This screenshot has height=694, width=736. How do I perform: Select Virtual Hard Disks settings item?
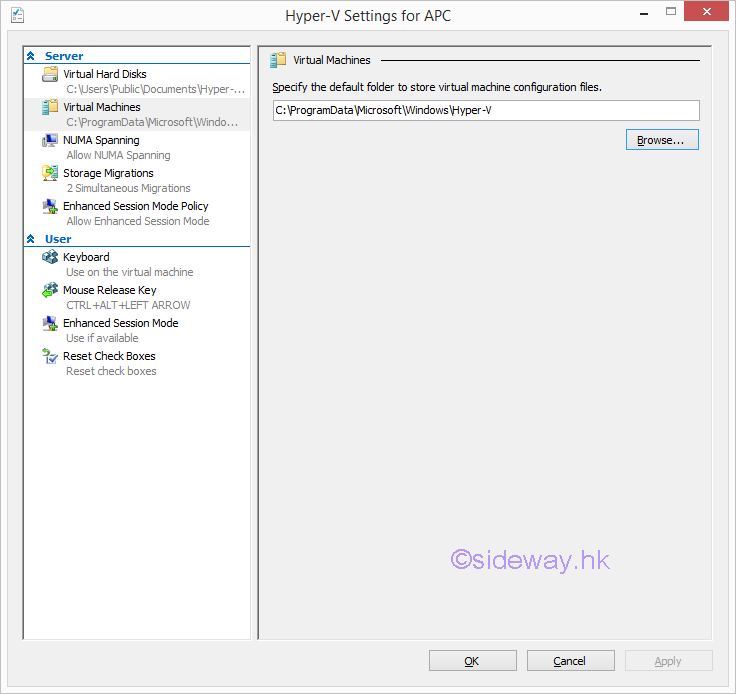(x=104, y=74)
